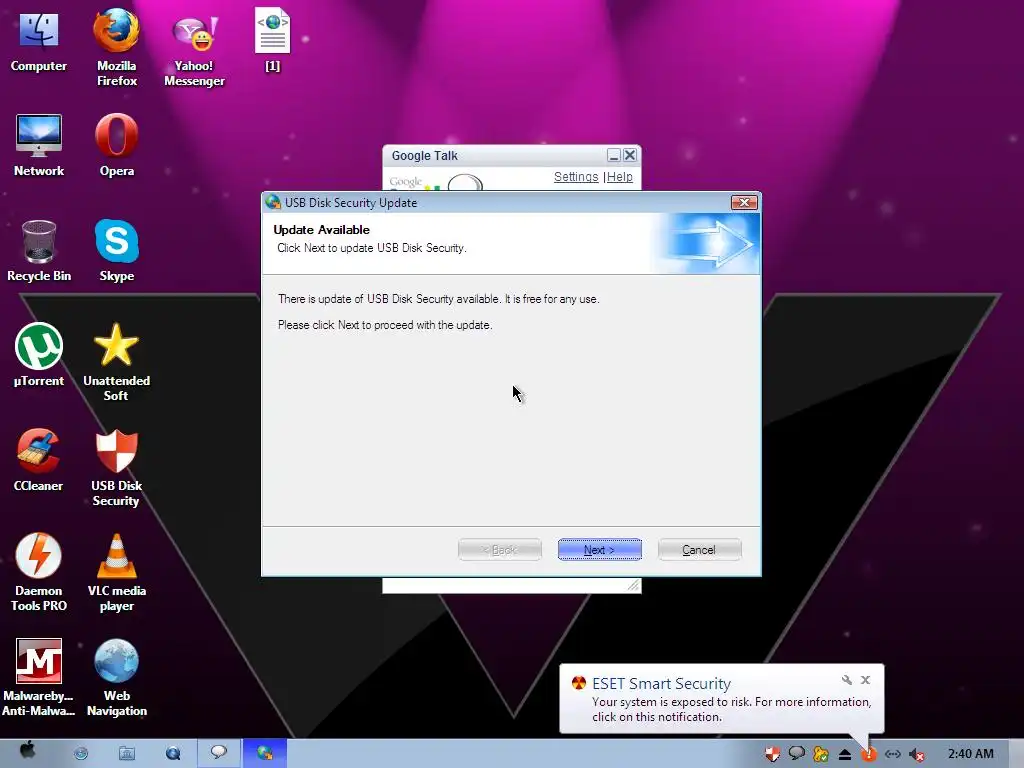The width and height of the screenshot is (1024, 768).
Task: Click the safely remove hardware eject tray icon
Action: click(x=844, y=755)
